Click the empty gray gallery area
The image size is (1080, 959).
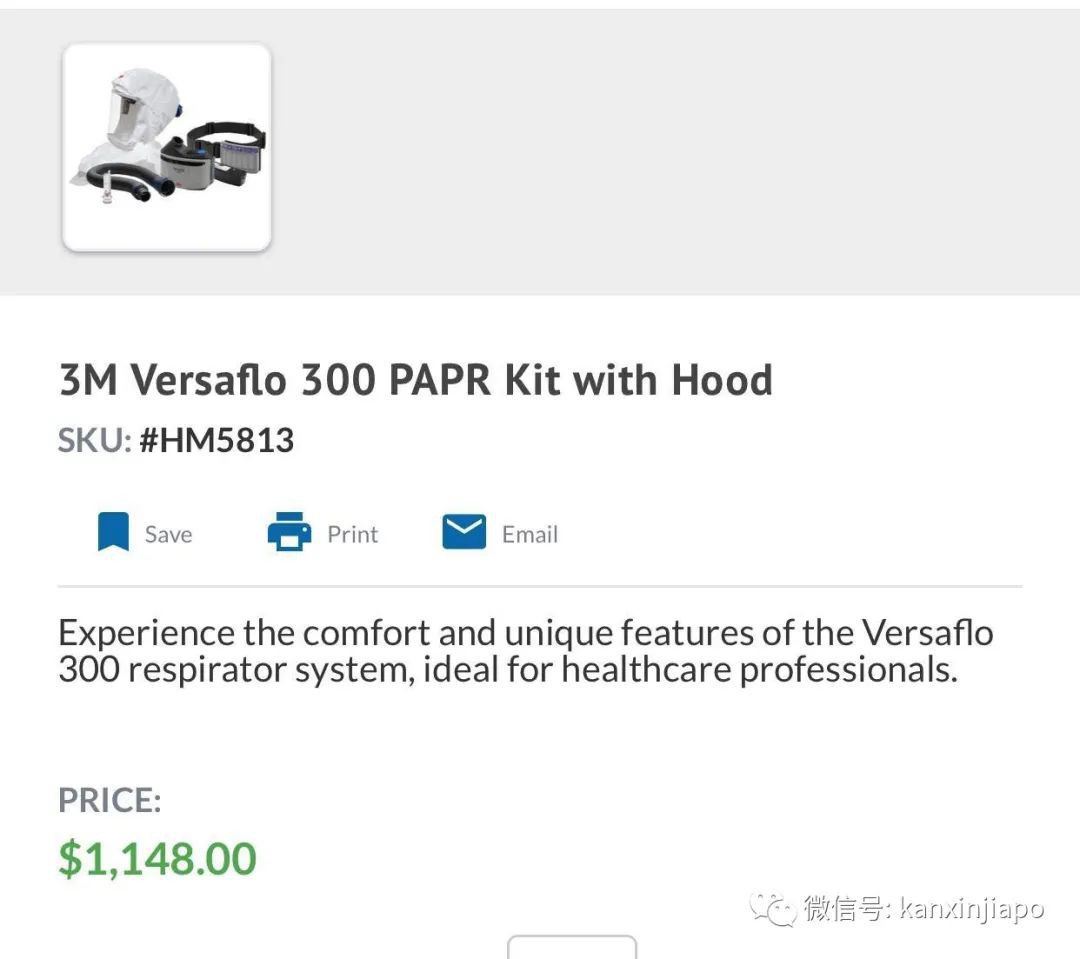[670, 150]
